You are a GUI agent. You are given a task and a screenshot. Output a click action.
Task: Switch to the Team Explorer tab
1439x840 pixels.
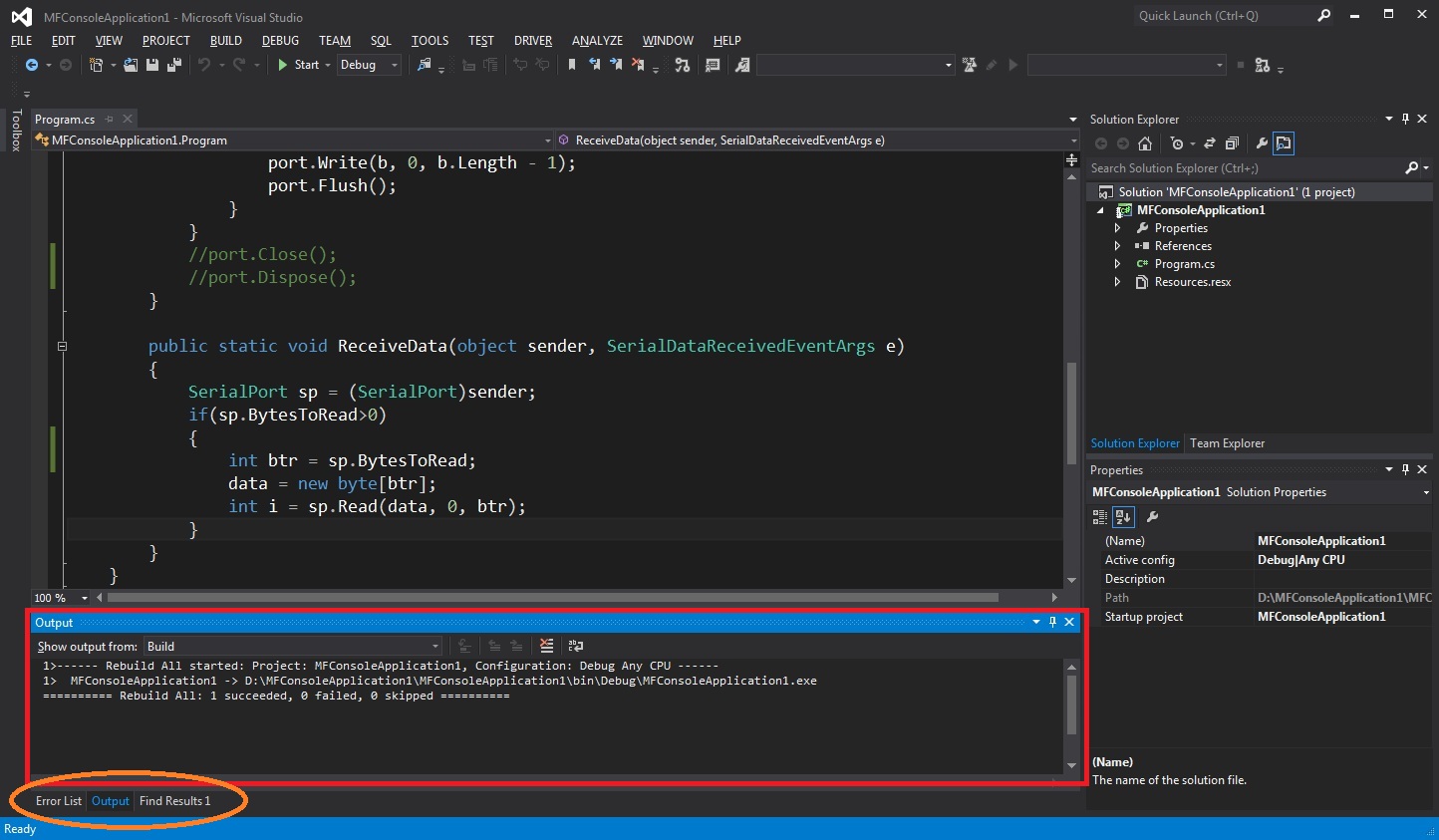(x=1227, y=443)
